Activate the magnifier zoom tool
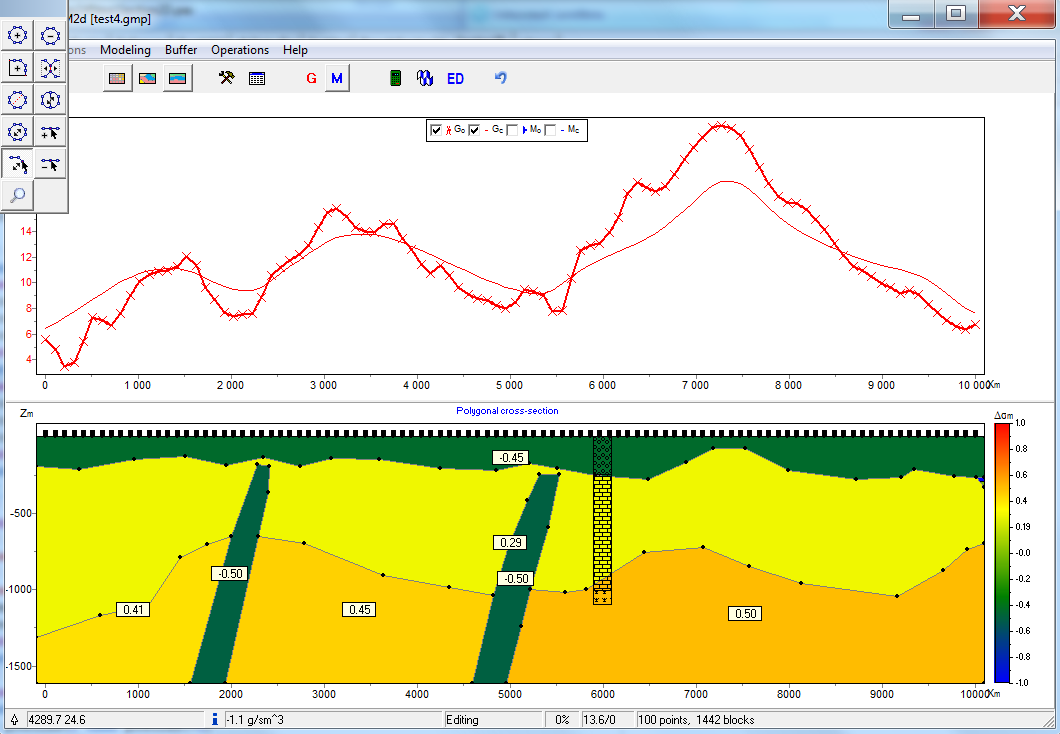The image size is (1060, 734). click(x=17, y=195)
